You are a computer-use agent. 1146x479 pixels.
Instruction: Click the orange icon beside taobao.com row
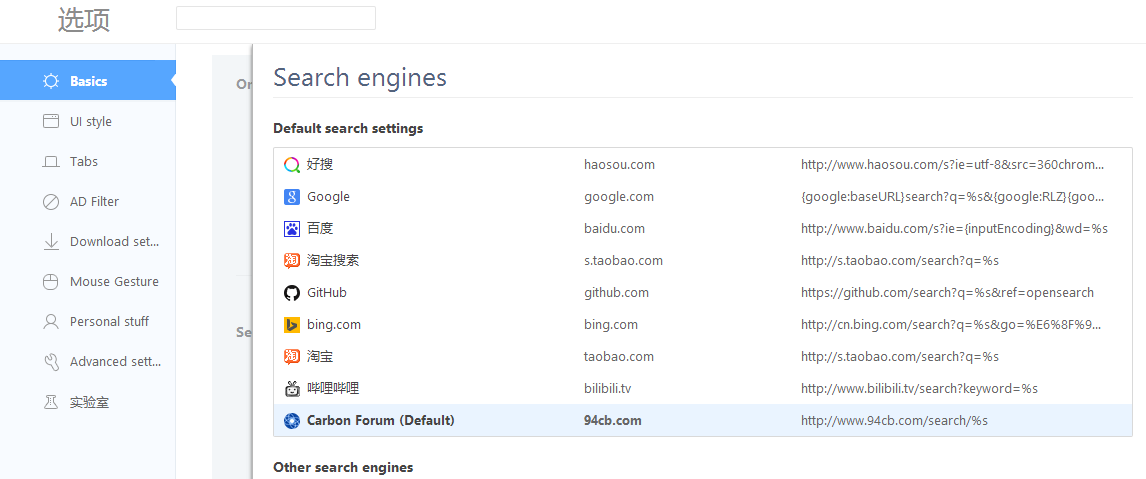(292, 357)
